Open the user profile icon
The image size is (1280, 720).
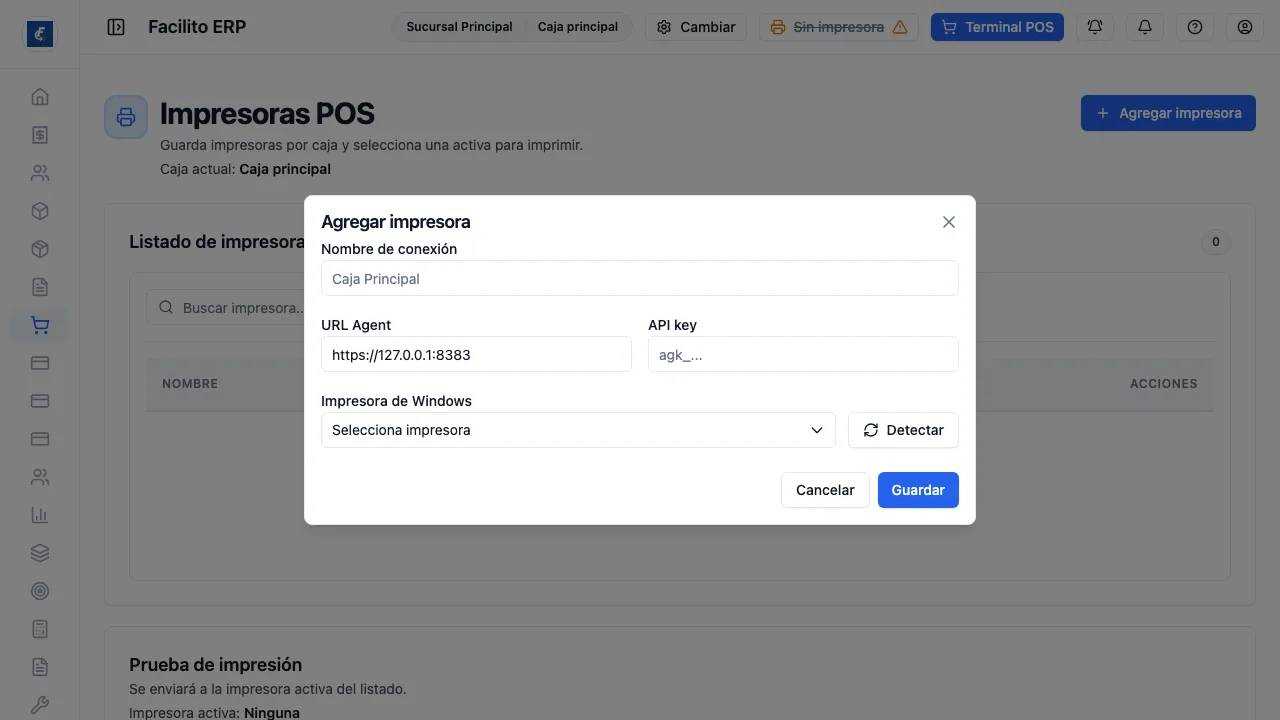tap(1245, 27)
